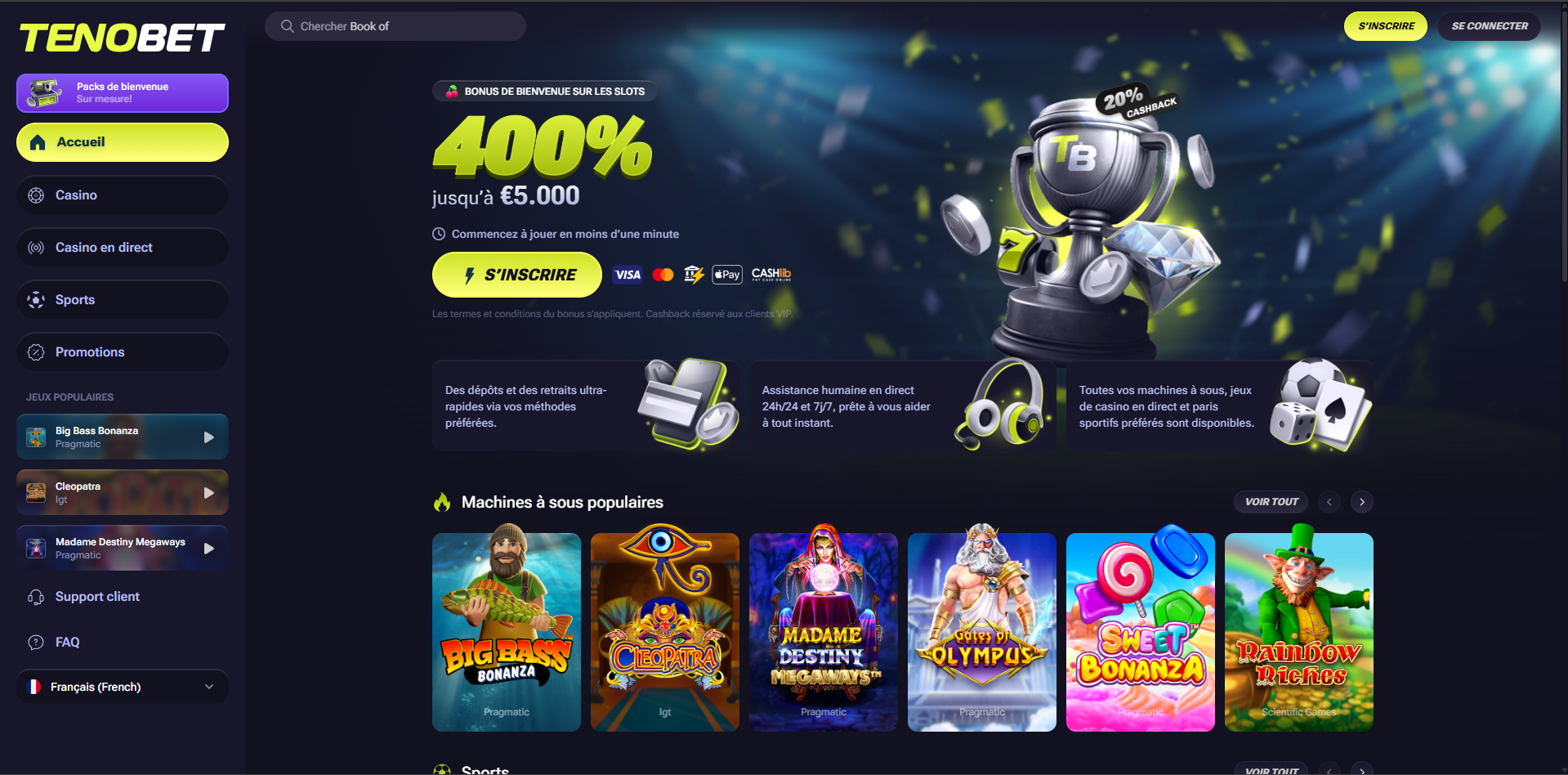
Task: Play Cleopatra from the sidebar list
Action: pos(123,493)
